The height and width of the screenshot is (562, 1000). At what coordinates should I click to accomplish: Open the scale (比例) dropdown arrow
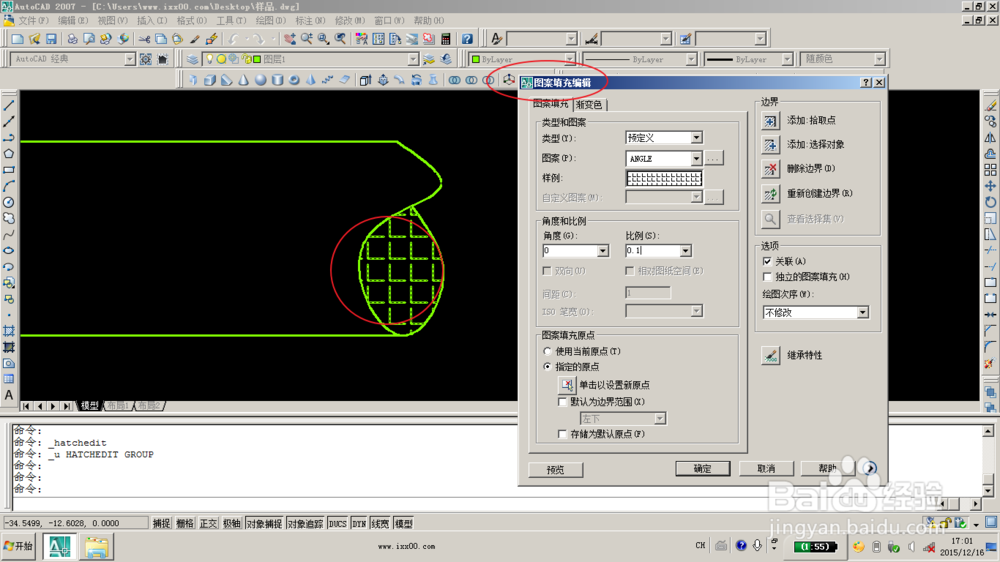pyautogui.click(x=686, y=251)
